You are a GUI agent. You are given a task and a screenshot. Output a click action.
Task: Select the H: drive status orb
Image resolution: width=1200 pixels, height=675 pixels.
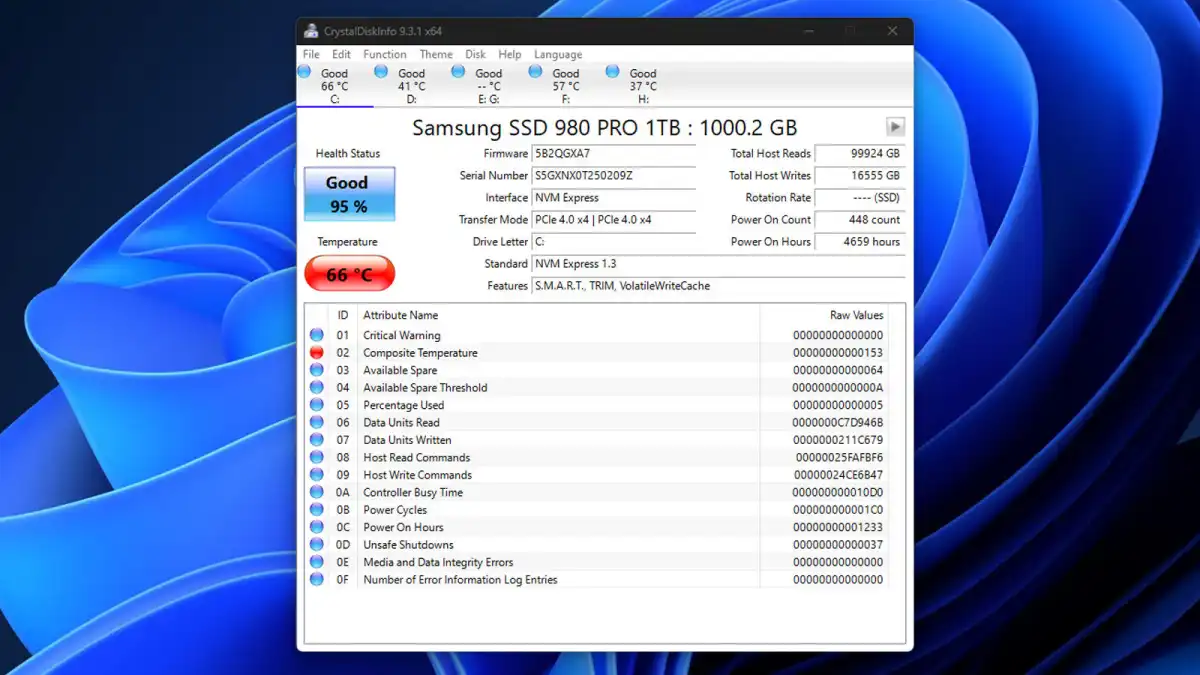(612, 71)
